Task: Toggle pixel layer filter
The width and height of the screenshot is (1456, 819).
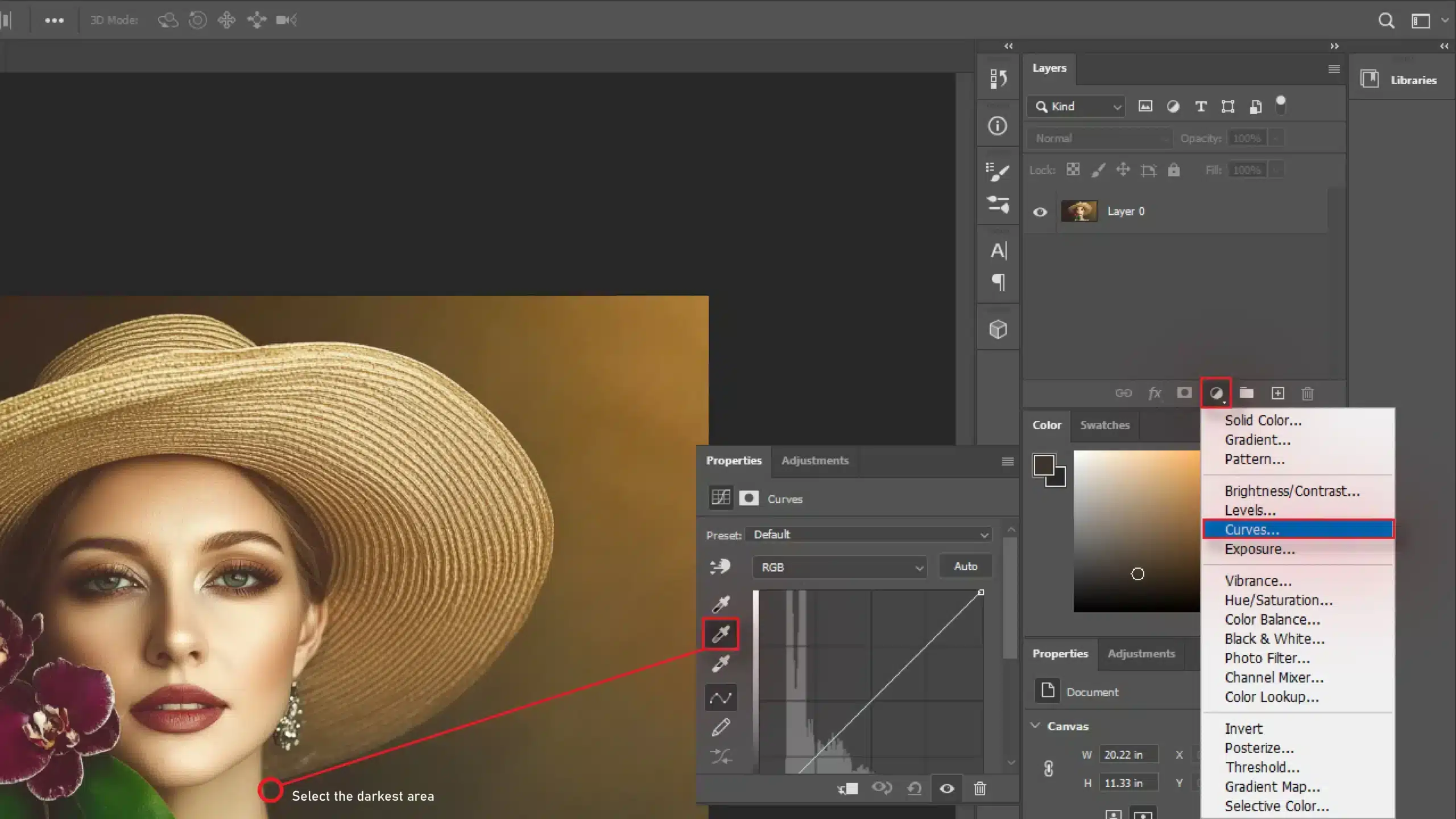Action: click(x=1145, y=106)
